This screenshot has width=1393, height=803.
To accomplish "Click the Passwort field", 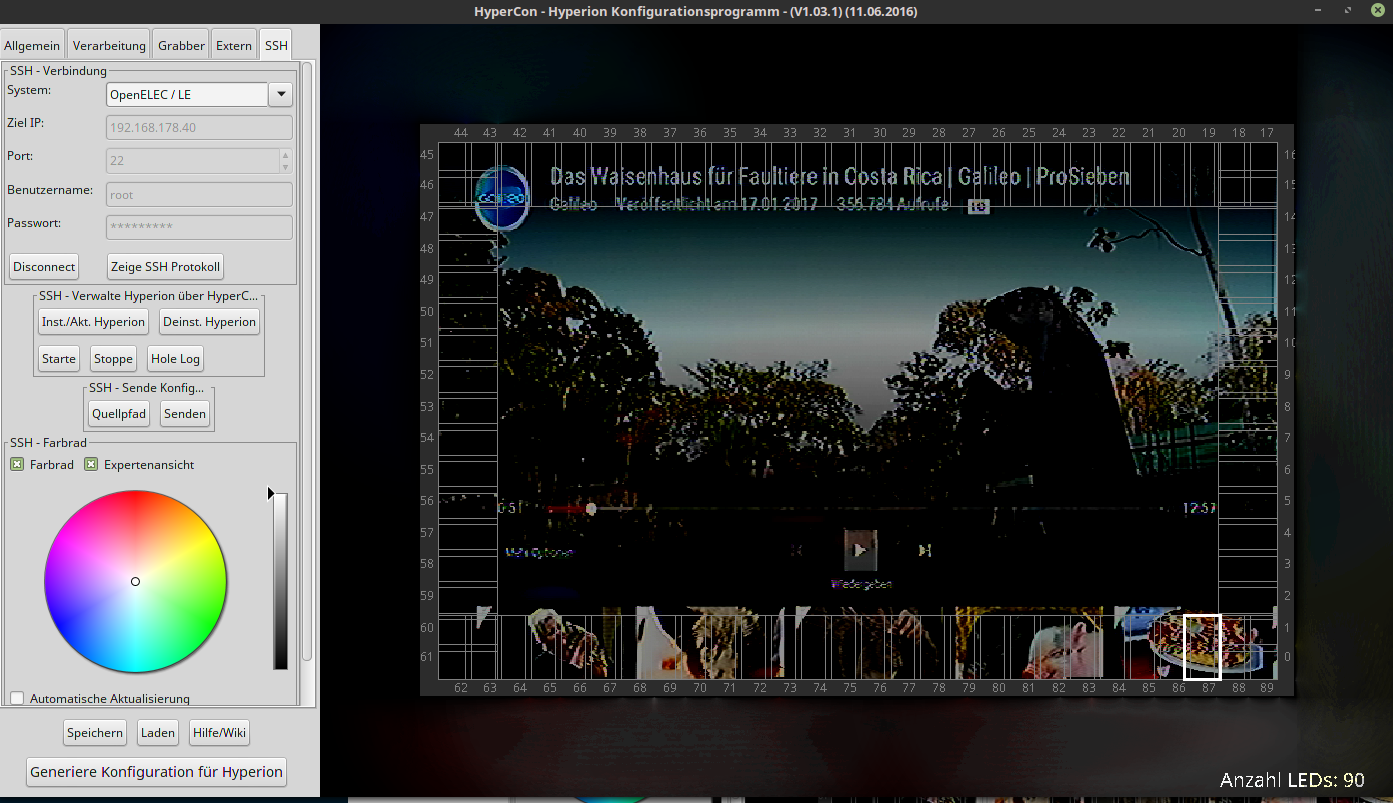I will 199,227.
